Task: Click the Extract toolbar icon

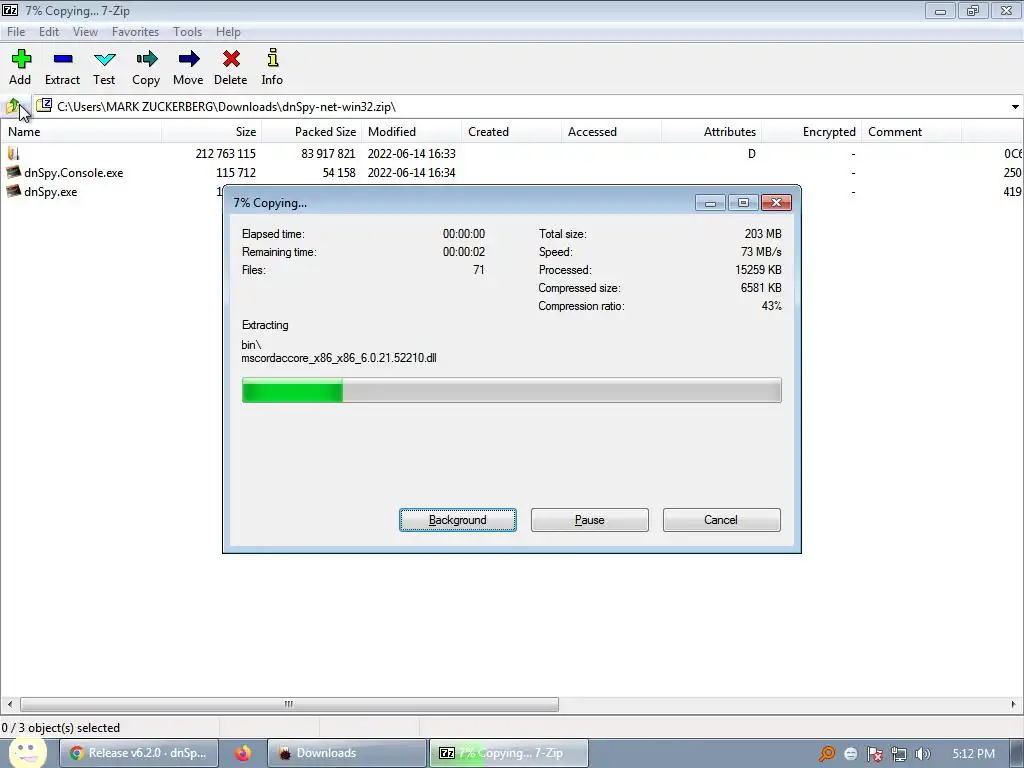Action: pos(63,59)
